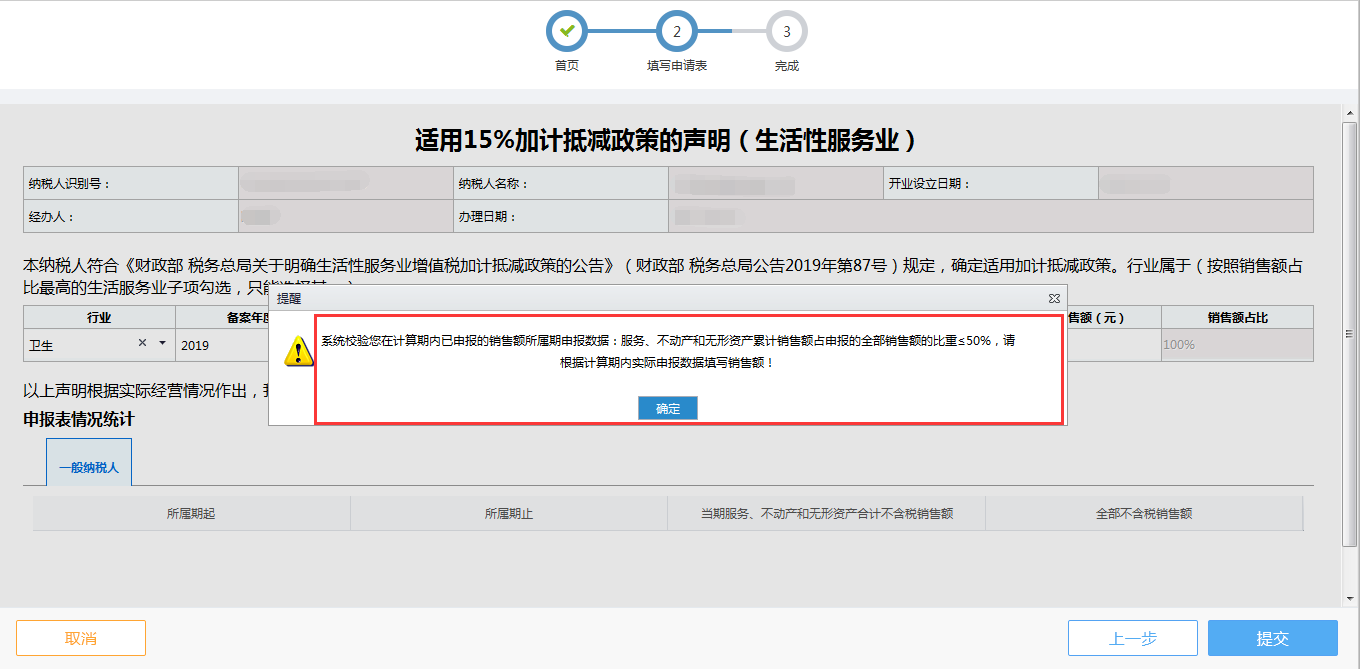Expand the industry selector showing 卫生
This screenshot has height=669, width=1360.
coord(160,343)
